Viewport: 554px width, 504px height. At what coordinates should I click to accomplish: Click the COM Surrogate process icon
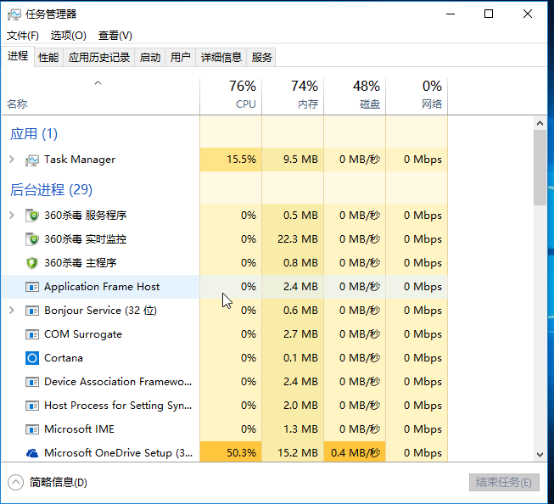tap(32, 334)
